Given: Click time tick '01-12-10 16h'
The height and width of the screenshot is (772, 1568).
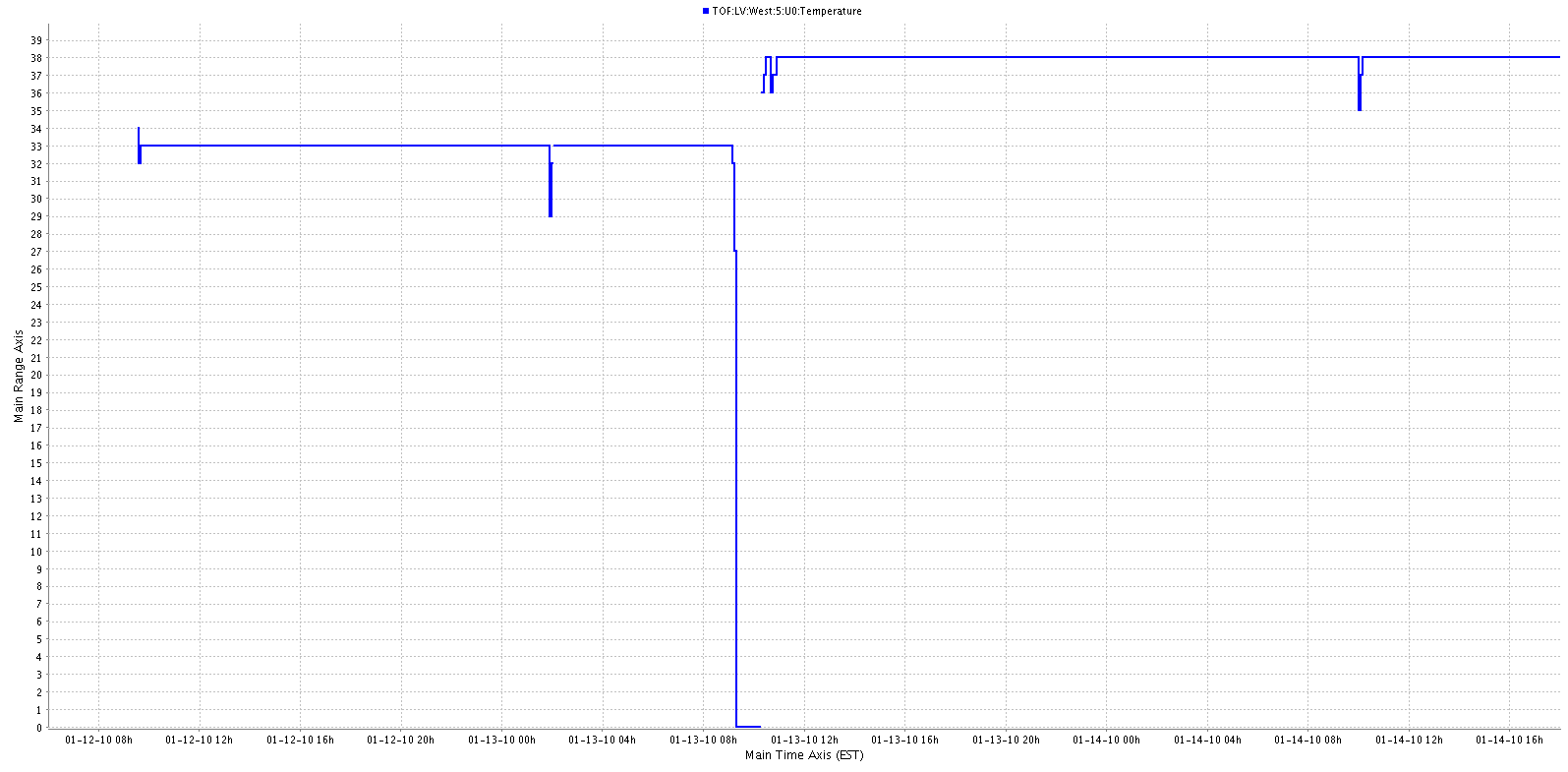Looking at the screenshot, I should [300, 740].
